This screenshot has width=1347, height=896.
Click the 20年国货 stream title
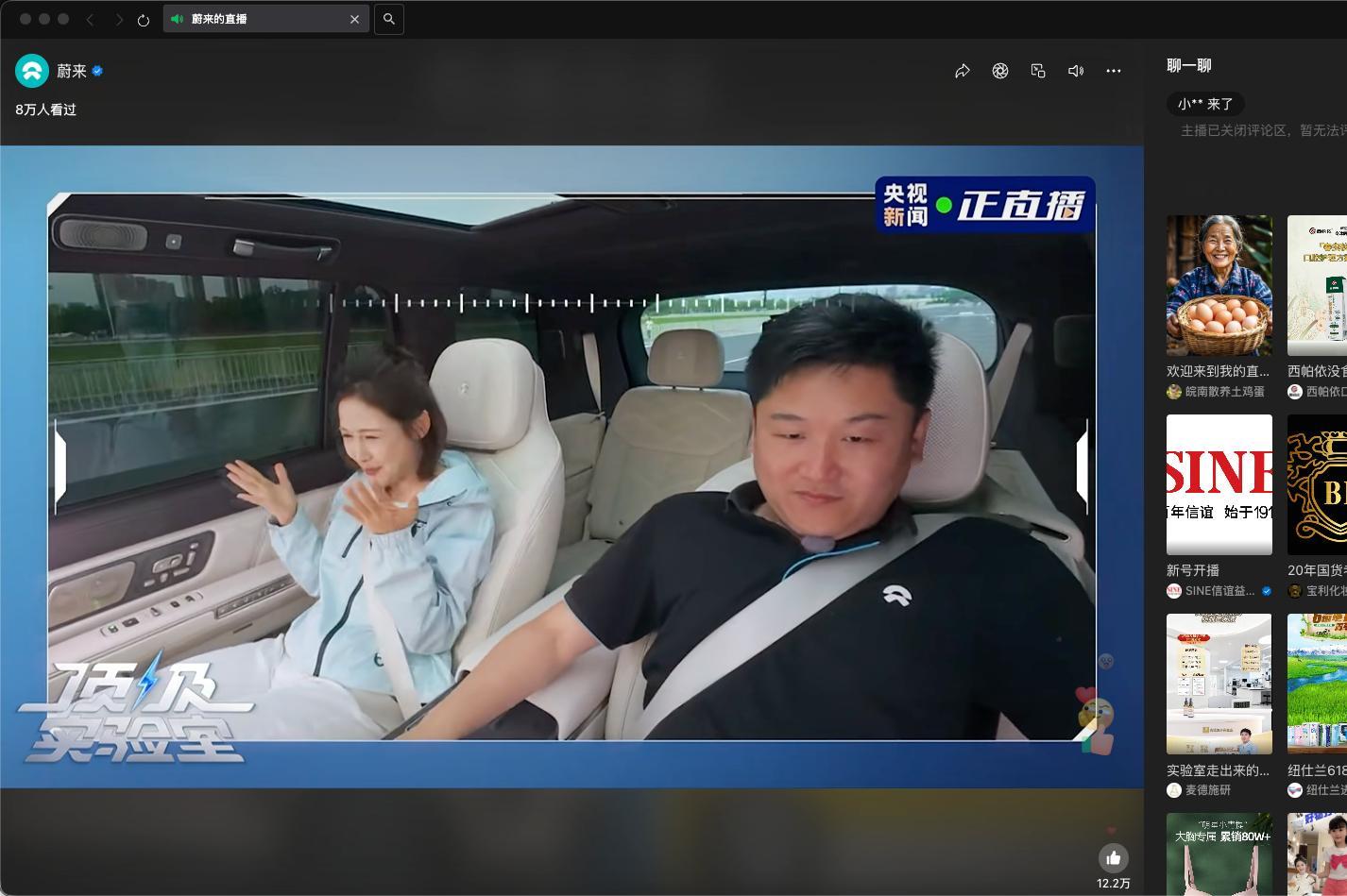tap(1318, 570)
